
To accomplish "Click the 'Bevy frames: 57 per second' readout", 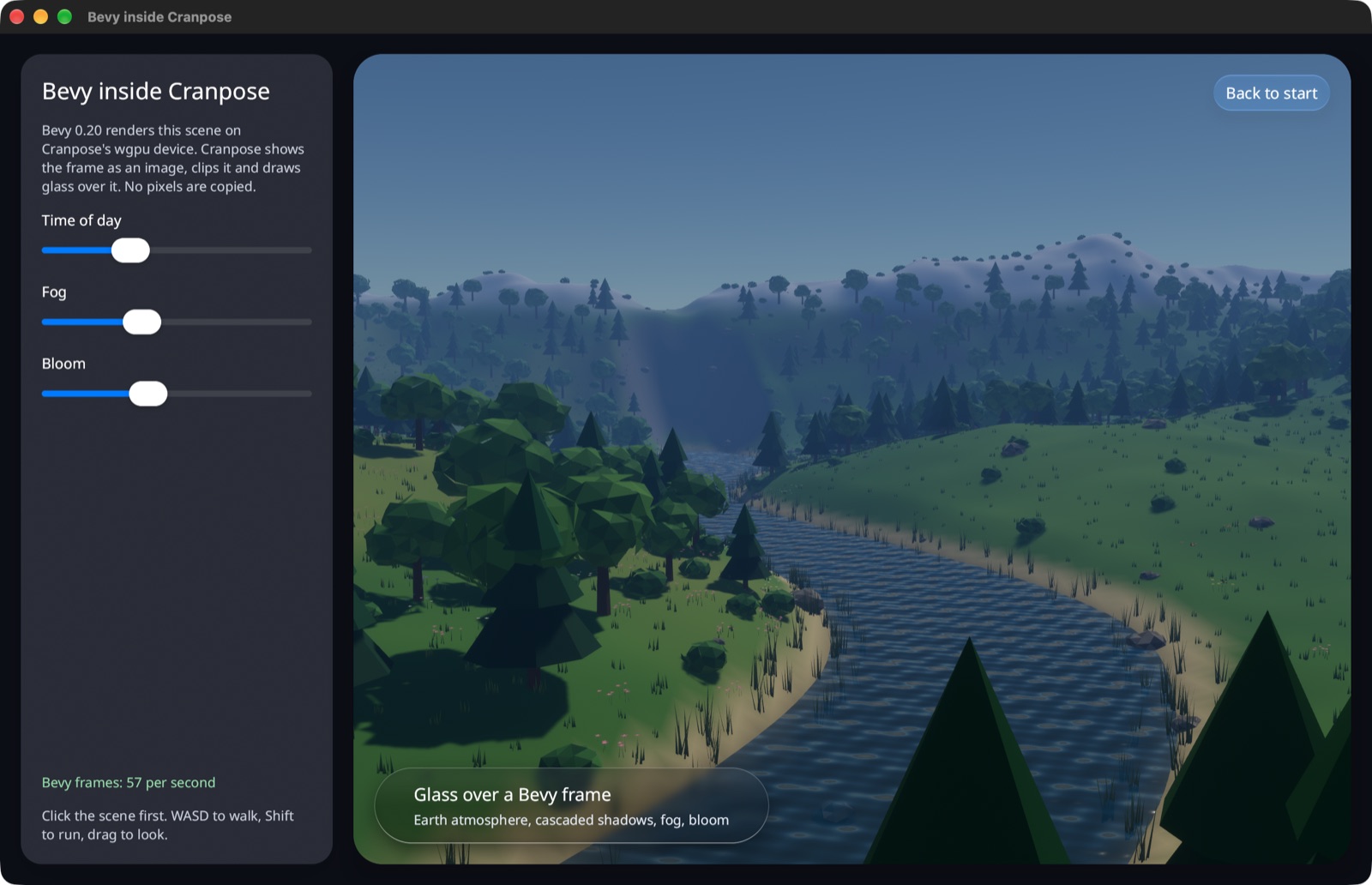I will pos(129,782).
